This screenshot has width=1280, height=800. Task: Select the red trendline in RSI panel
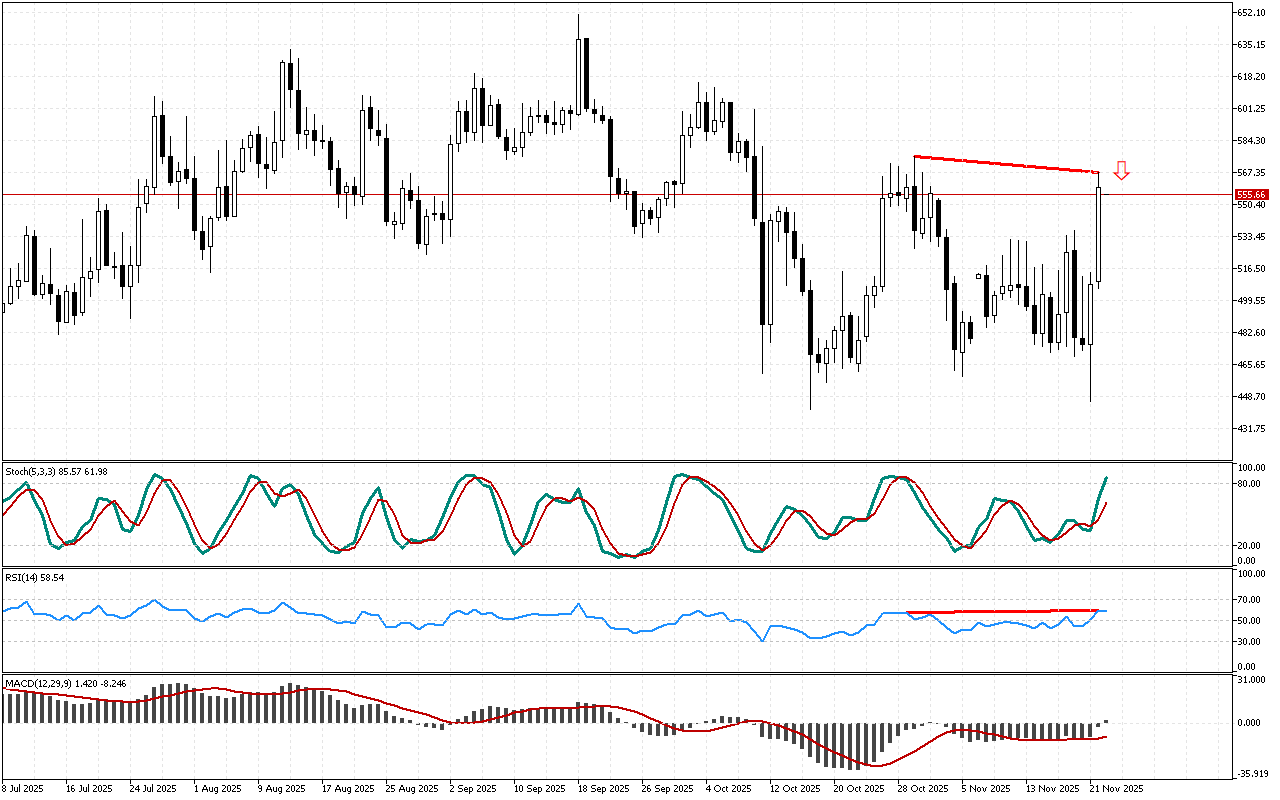(x=1000, y=611)
